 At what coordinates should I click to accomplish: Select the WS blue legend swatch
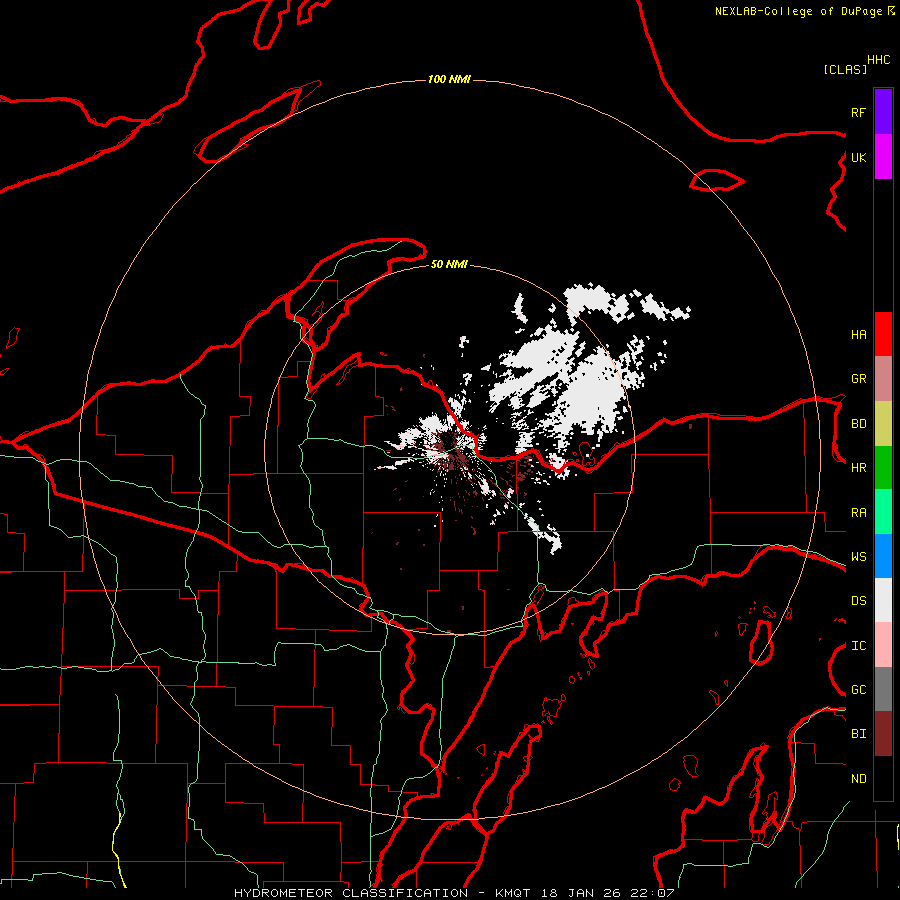pos(883,556)
